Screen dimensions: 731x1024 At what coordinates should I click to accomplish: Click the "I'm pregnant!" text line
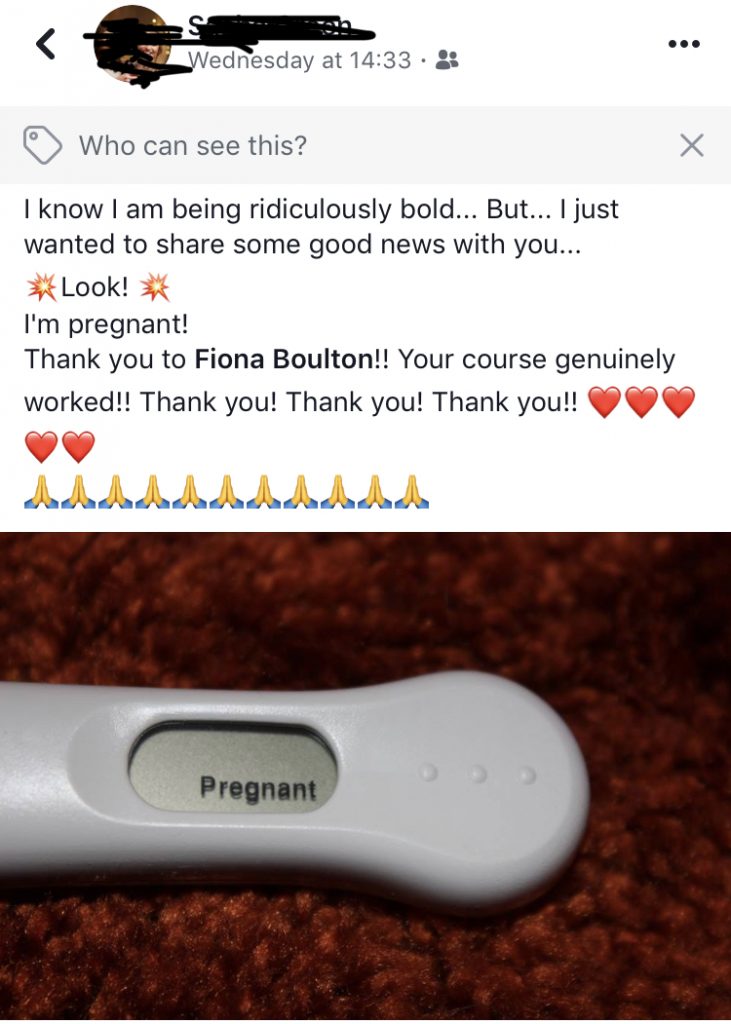[x=106, y=324]
